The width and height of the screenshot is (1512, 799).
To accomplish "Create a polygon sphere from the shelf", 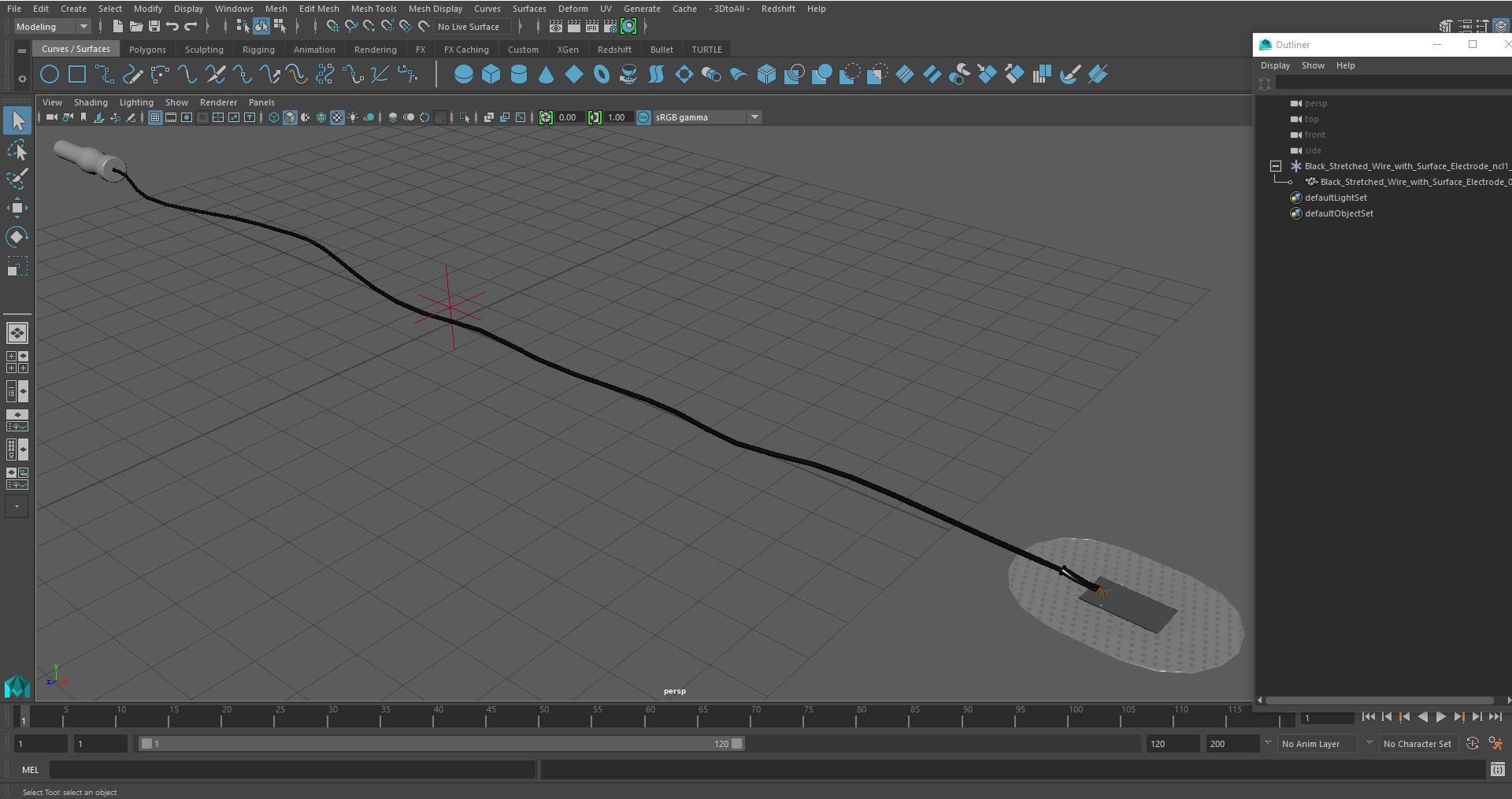I will (x=464, y=75).
